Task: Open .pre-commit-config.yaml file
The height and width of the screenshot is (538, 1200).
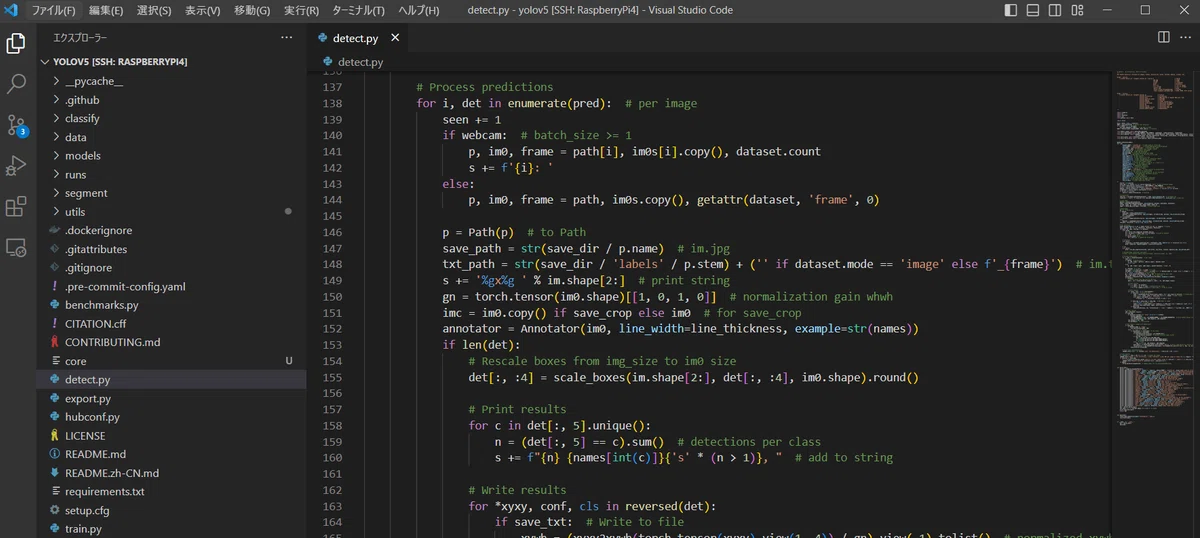Action: pyautogui.click(x=171, y=286)
